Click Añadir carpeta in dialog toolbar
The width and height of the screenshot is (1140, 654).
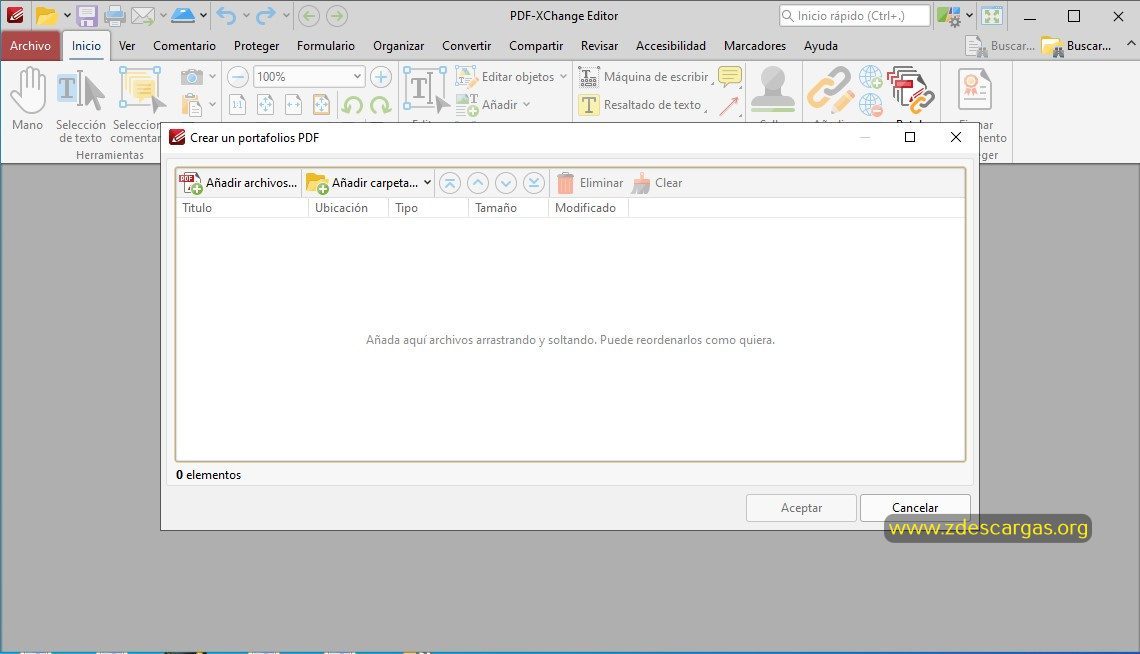[362, 183]
